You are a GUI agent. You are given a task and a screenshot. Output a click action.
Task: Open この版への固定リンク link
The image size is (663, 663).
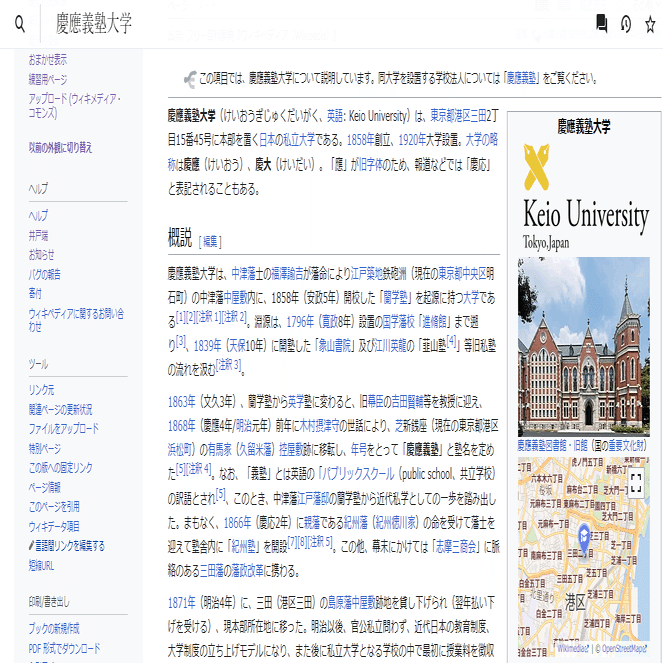[x=60, y=468]
